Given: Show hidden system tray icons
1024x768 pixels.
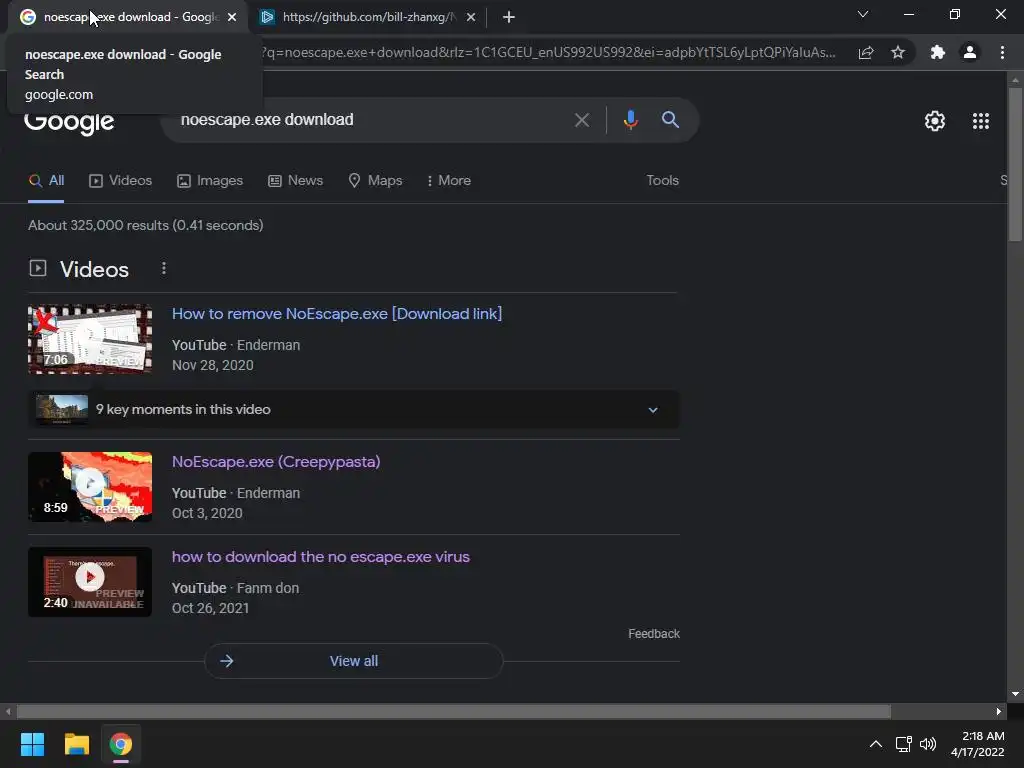Looking at the screenshot, I should (876, 744).
